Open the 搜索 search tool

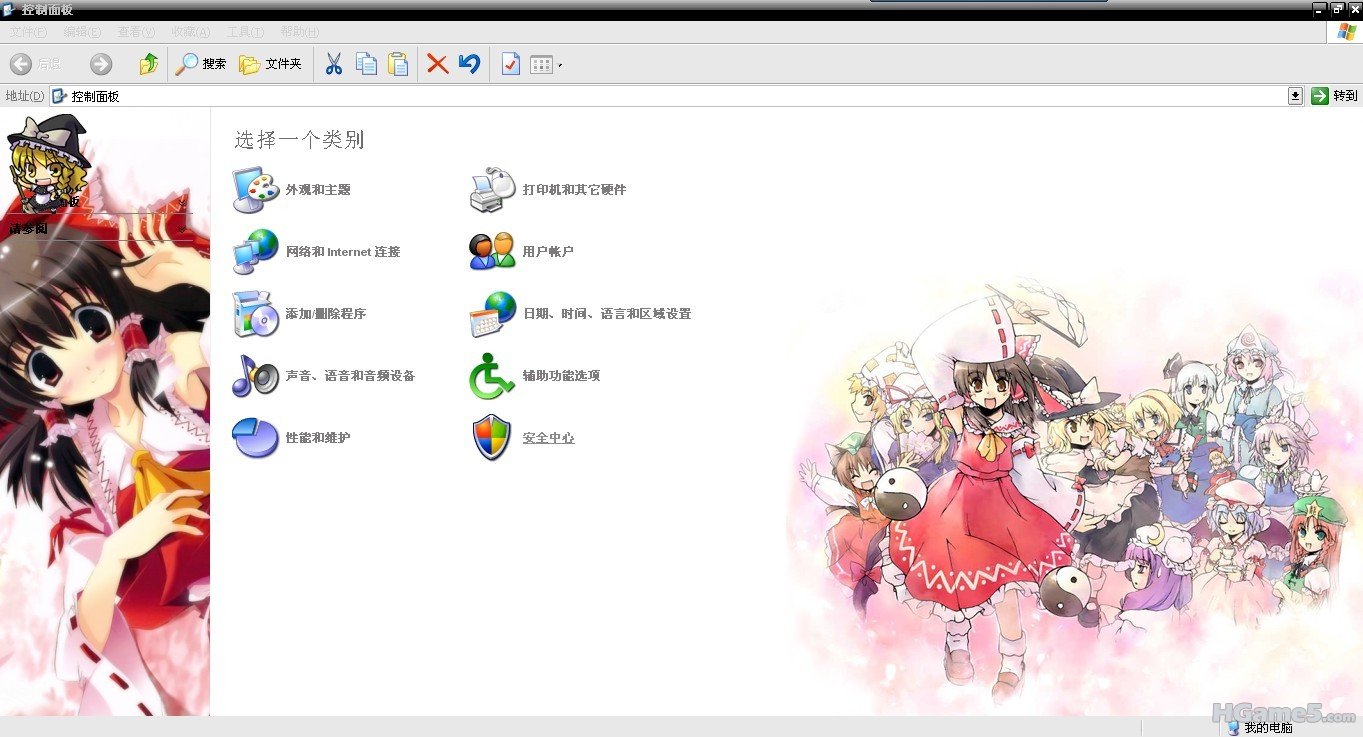201,64
